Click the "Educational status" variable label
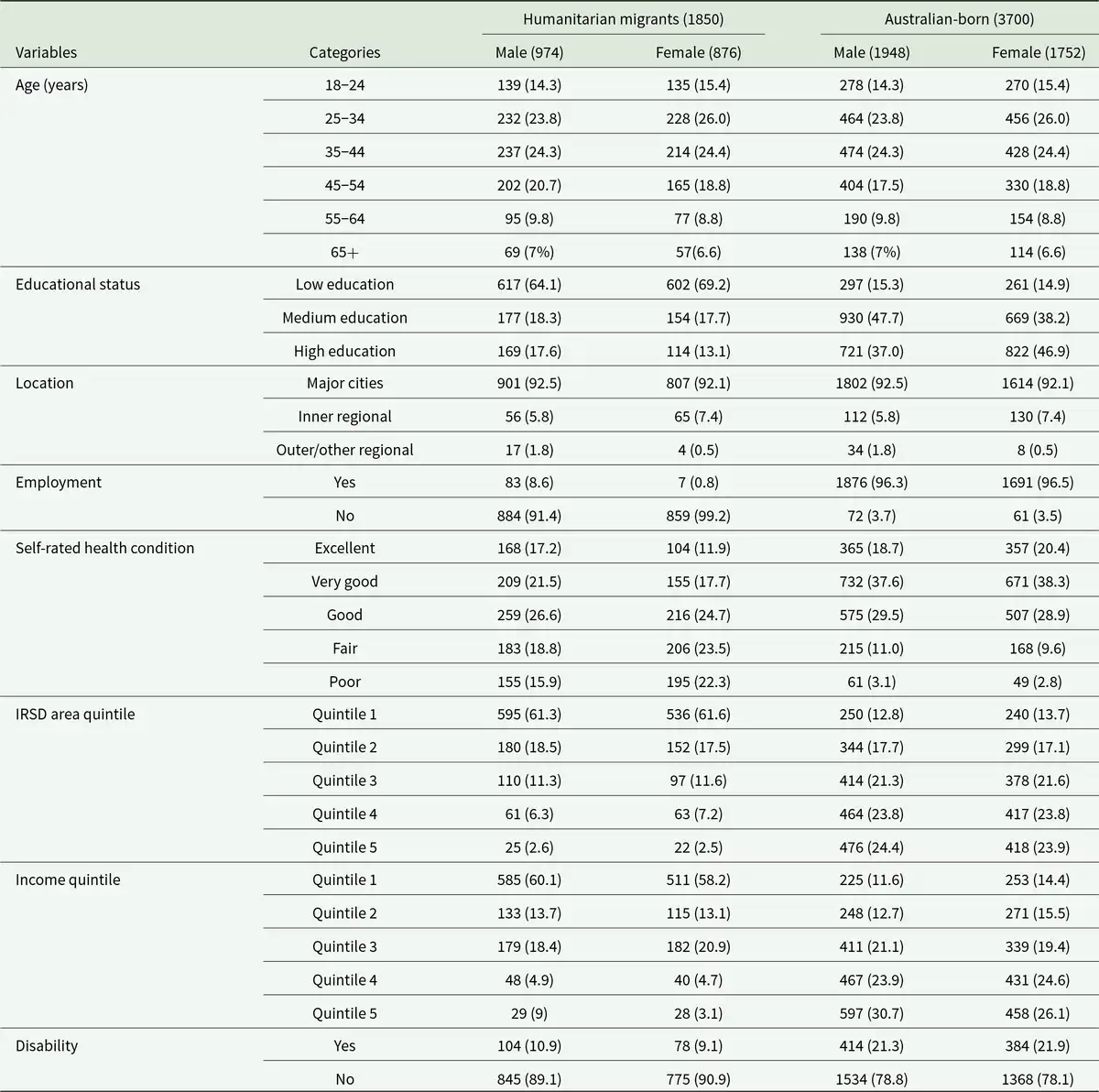Viewport: 1099px width, 1092px height. [78, 285]
